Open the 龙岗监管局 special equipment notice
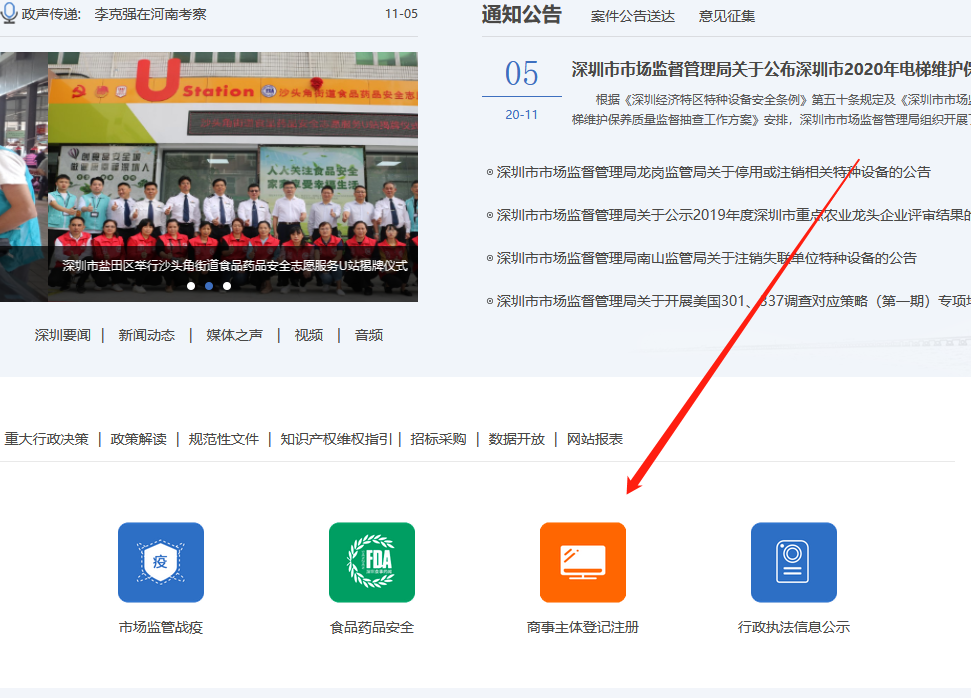Image resolution: width=971 pixels, height=698 pixels. click(x=713, y=172)
